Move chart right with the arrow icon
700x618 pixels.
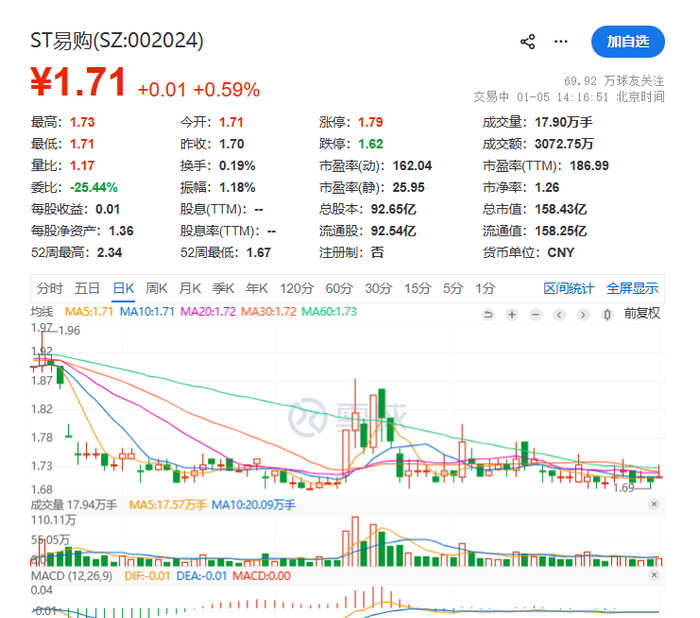(x=583, y=315)
